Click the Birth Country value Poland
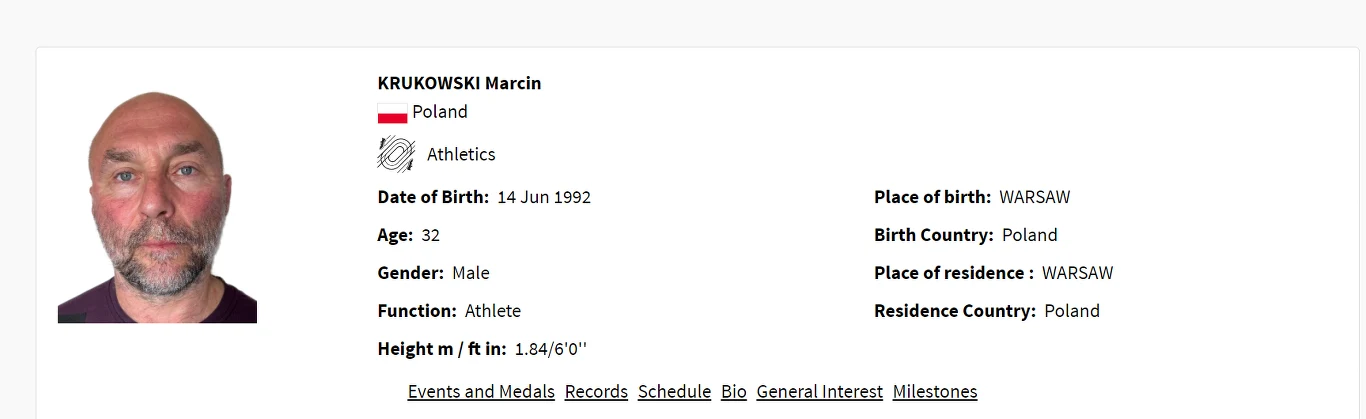Image resolution: width=1366 pixels, height=419 pixels. [x=1030, y=235]
